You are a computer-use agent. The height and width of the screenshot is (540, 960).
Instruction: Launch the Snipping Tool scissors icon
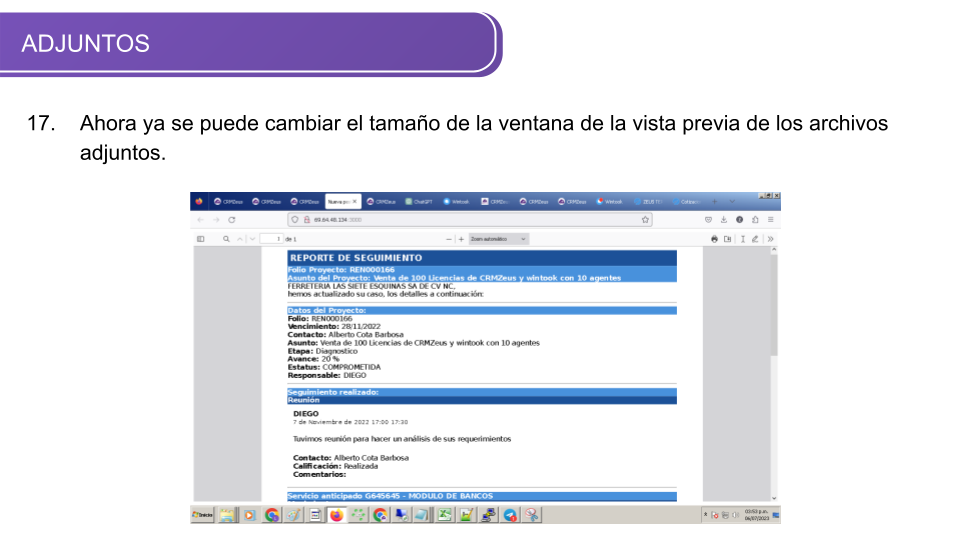pyautogui.click(x=531, y=516)
